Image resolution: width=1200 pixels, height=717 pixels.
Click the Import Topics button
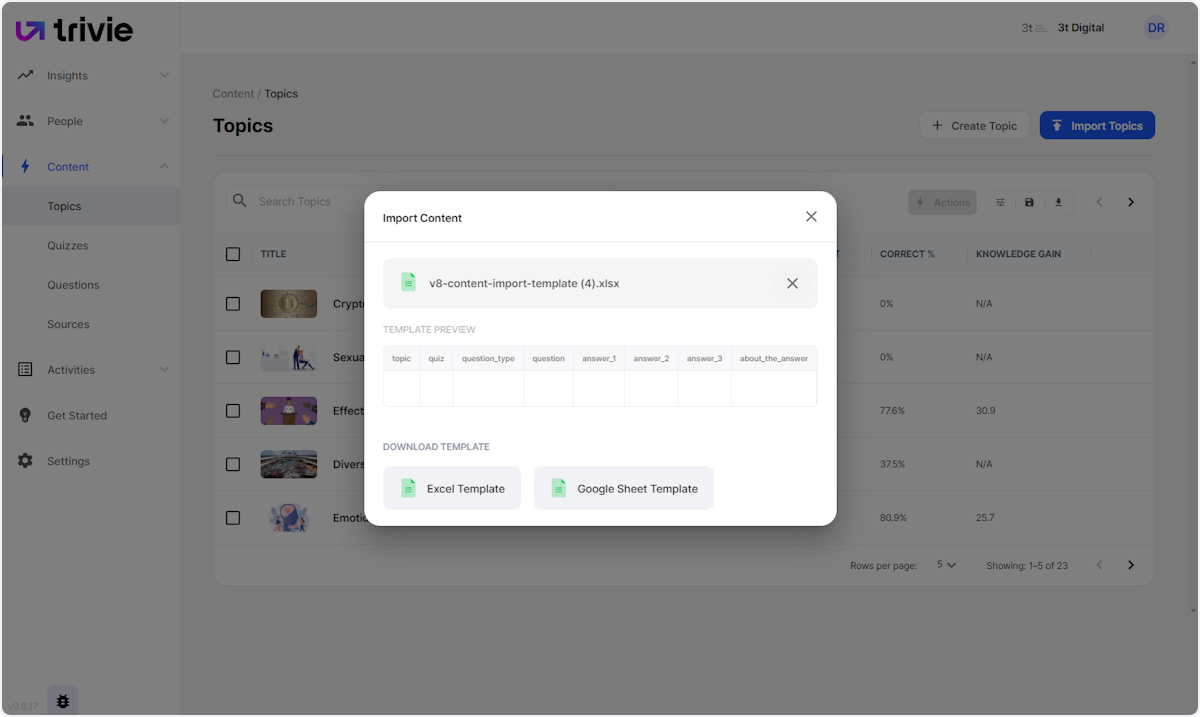coord(1097,125)
